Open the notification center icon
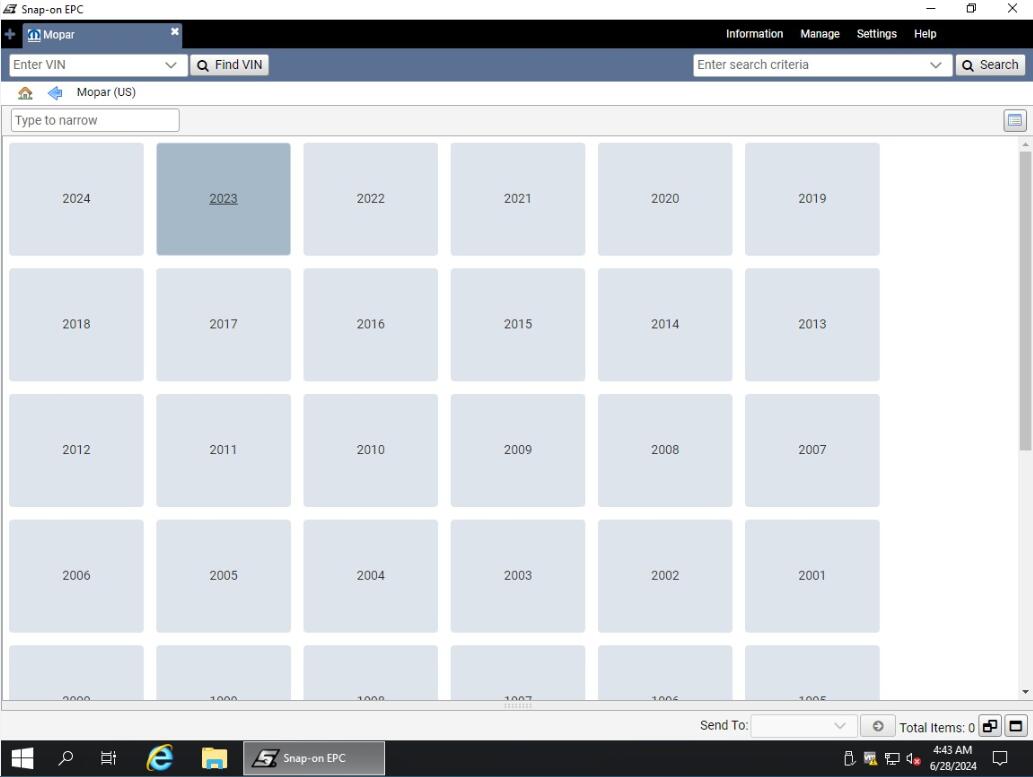This screenshot has width=1033, height=777. (x=1000, y=759)
